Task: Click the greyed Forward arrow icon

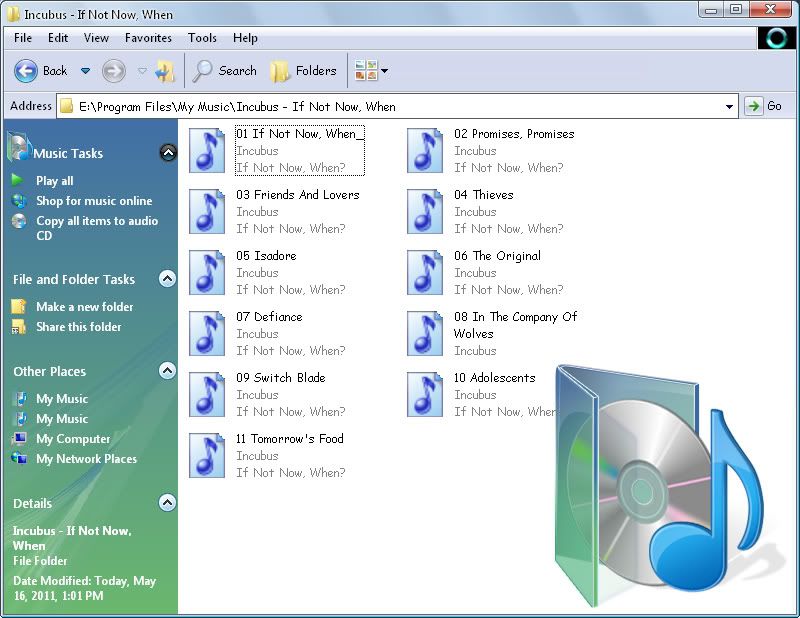Action: tap(113, 71)
